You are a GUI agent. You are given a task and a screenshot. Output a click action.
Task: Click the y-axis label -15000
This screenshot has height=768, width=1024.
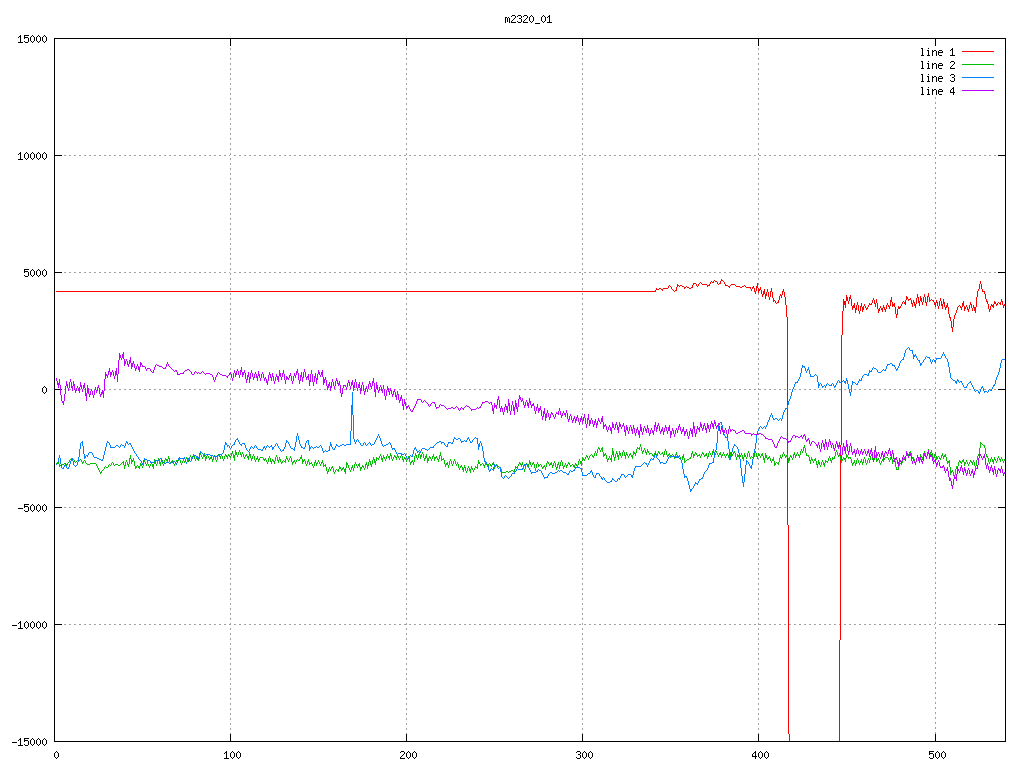point(30,742)
